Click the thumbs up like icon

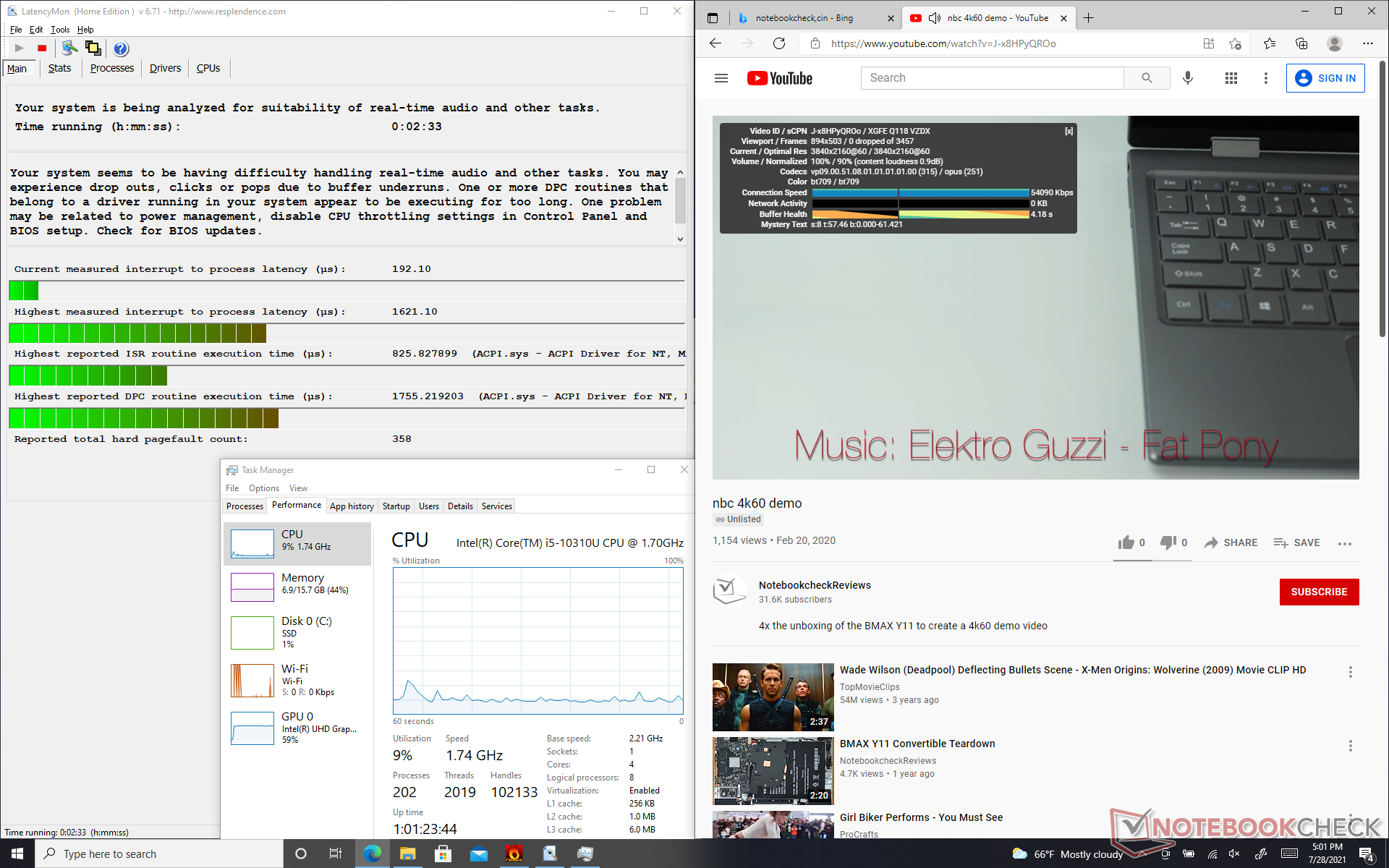[x=1126, y=542]
